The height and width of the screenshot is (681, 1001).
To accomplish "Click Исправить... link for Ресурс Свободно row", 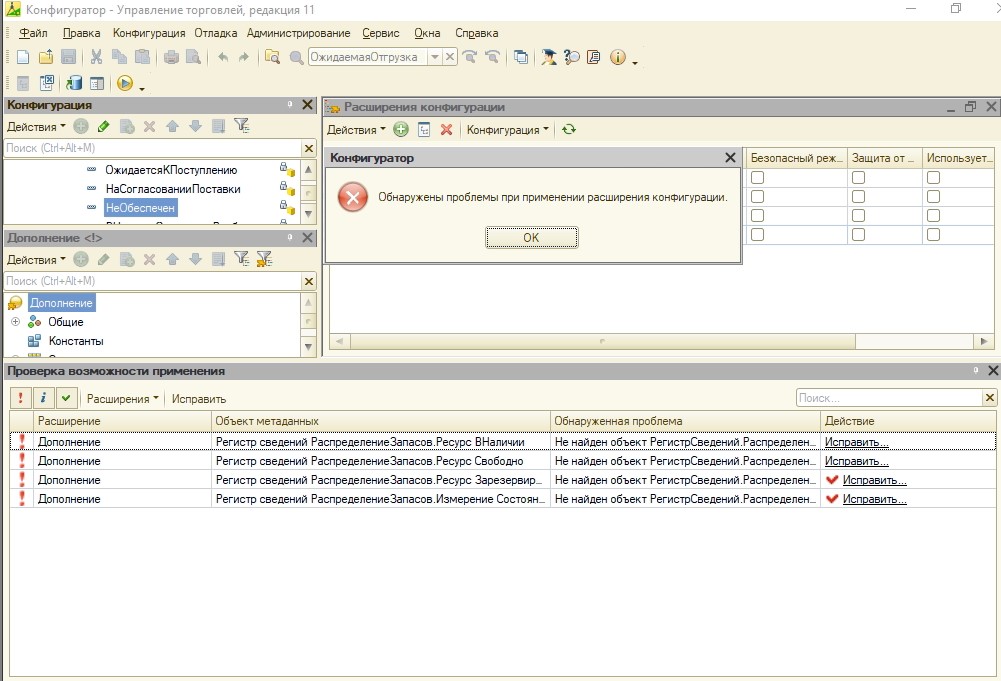I will [x=856, y=461].
